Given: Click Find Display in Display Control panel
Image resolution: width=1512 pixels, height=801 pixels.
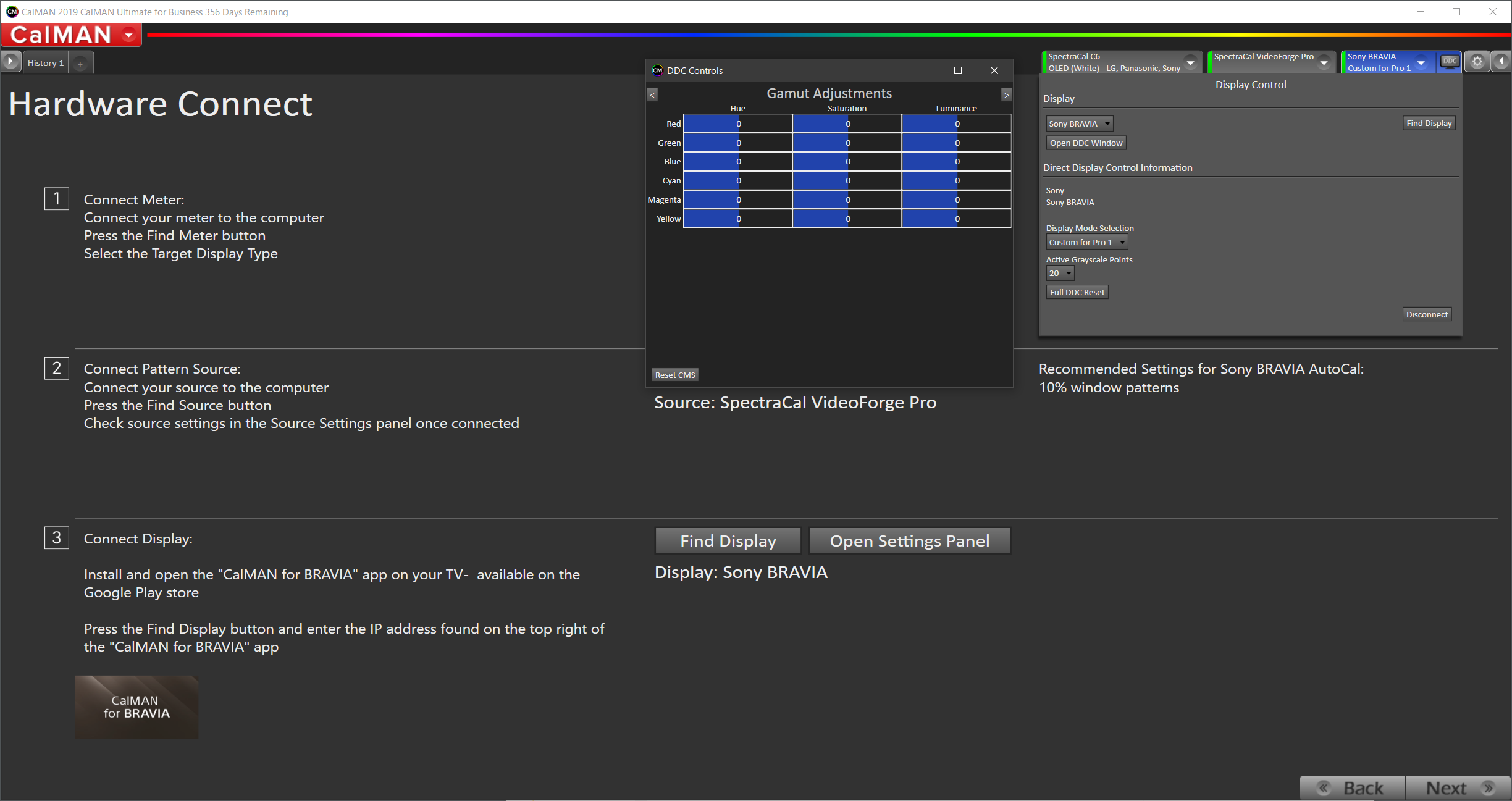Looking at the screenshot, I should [1429, 123].
